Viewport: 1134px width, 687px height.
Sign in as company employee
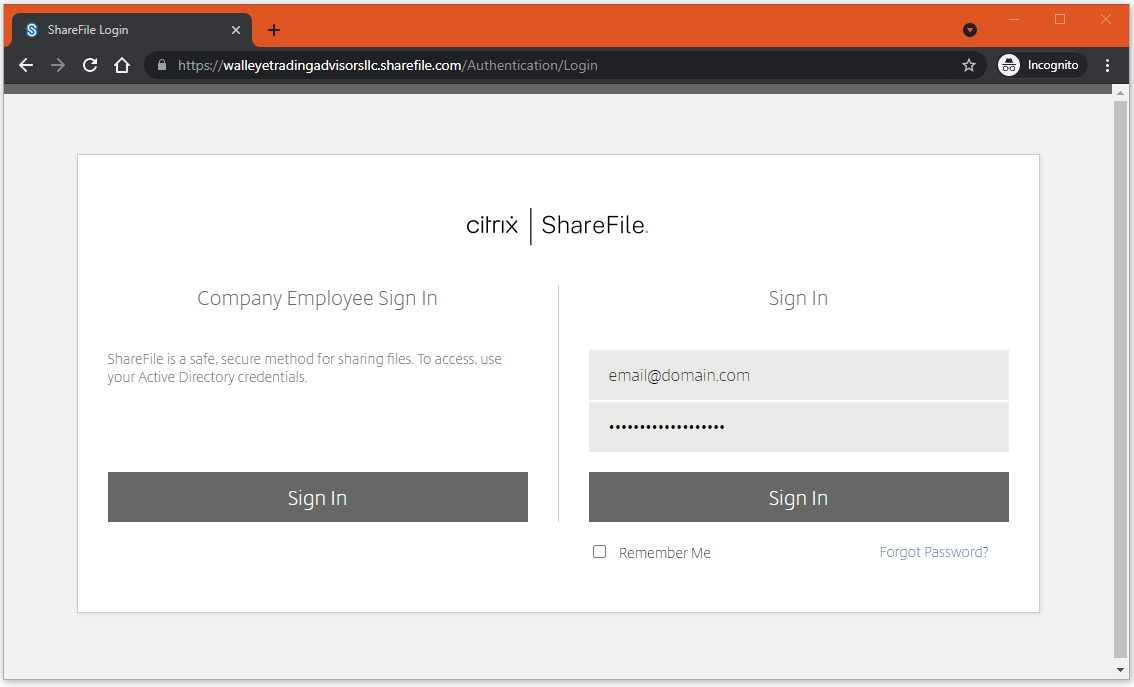coord(317,497)
